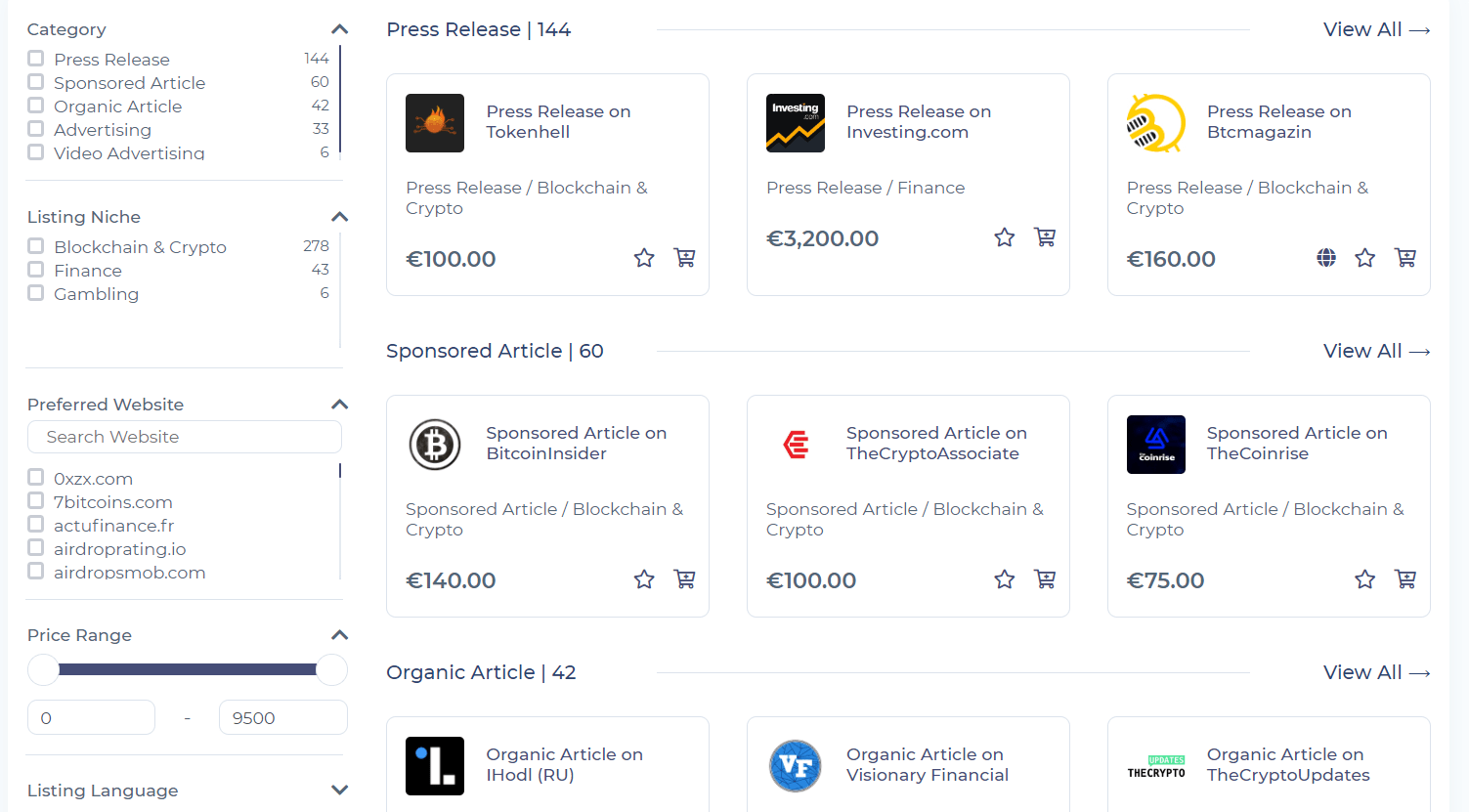Image resolution: width=1469 pixels, height=812 pixels.
Task: Add Tokenhell press release to cart
Action: click(x=685, y=258)
